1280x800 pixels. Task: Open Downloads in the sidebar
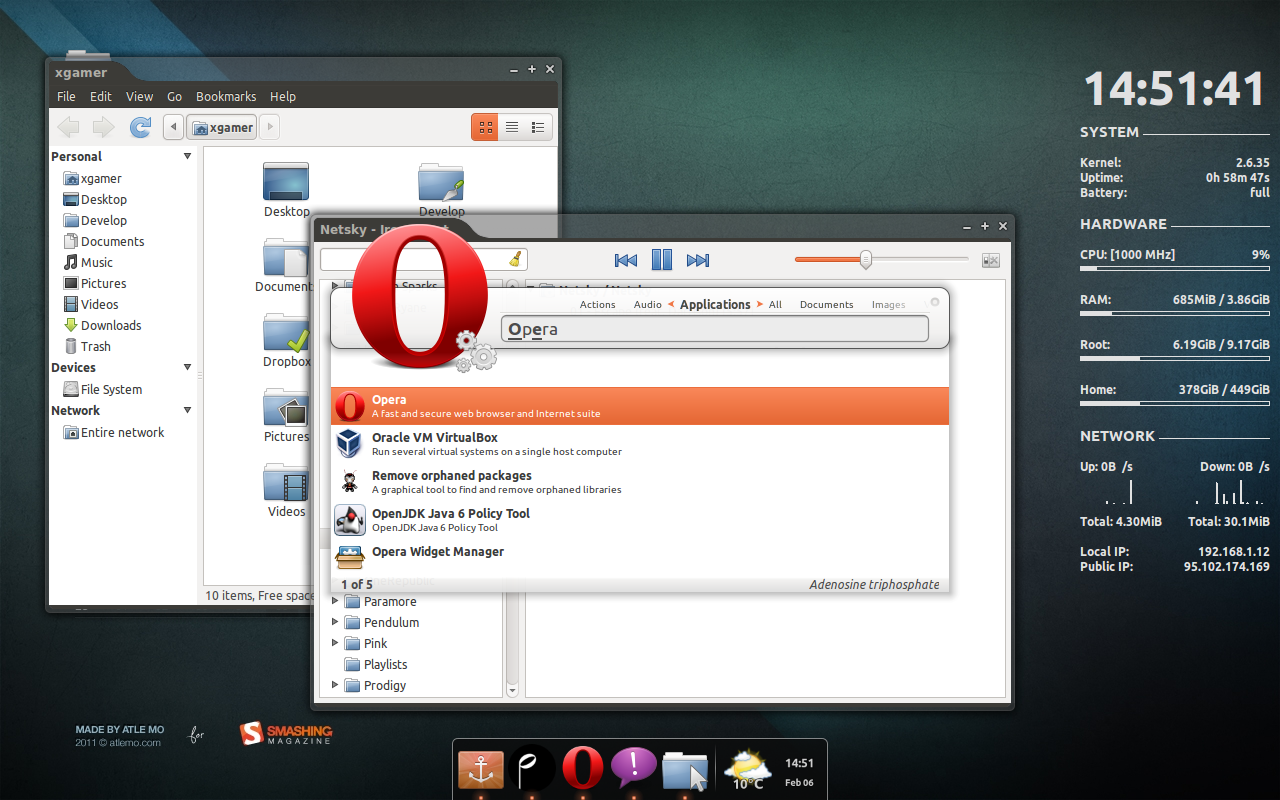point(102,325)
